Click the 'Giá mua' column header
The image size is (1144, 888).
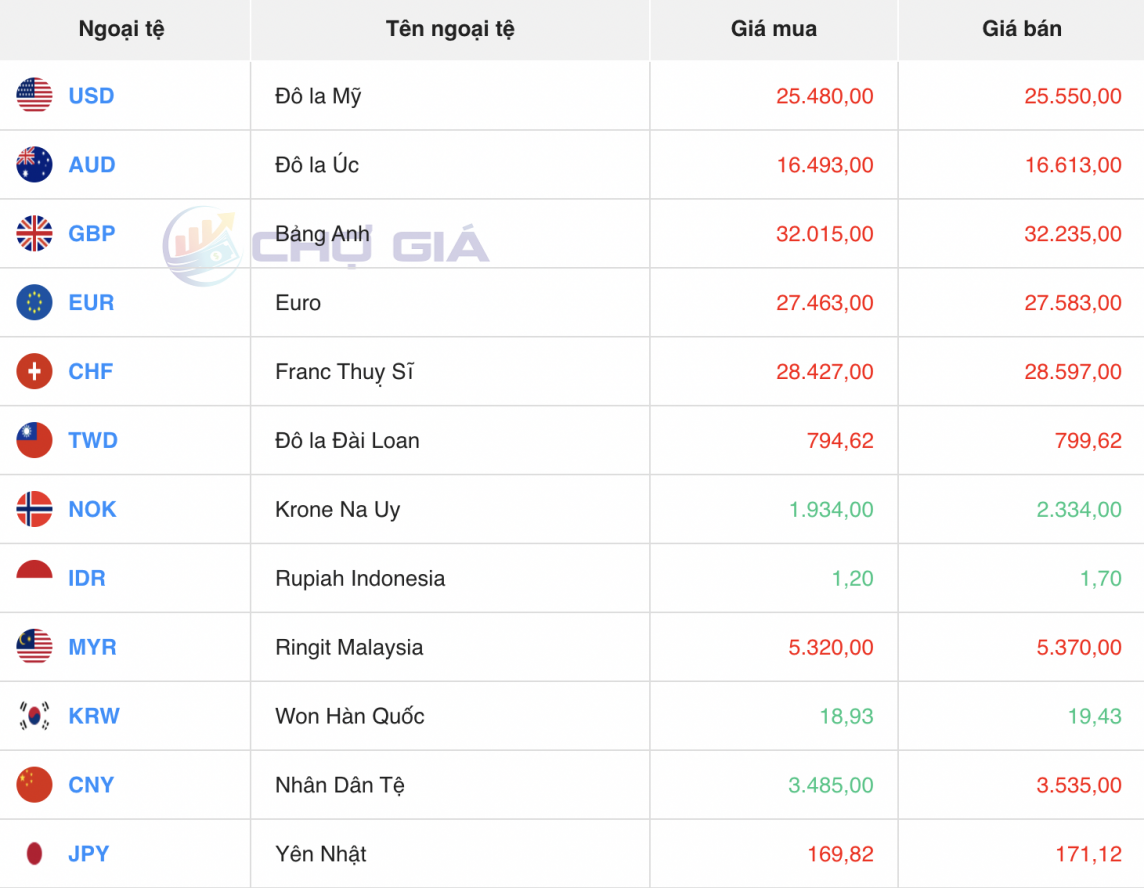tap(773, 29)
